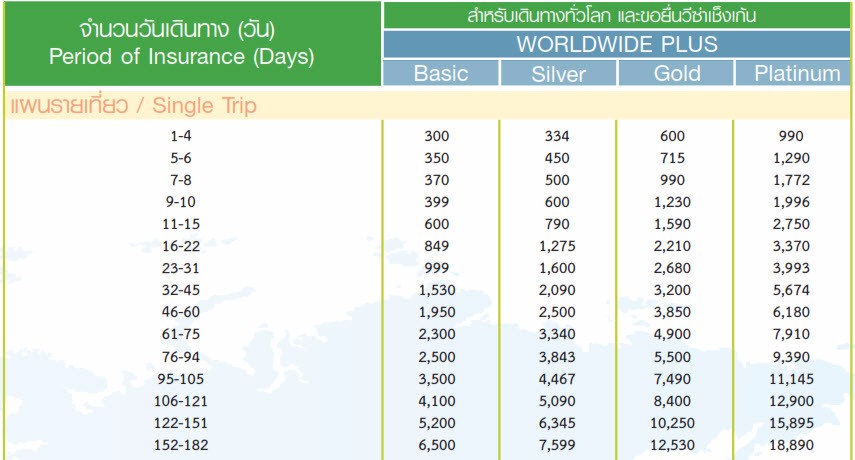
Task: Select the Gold plan column header
Action: point(676,74)
